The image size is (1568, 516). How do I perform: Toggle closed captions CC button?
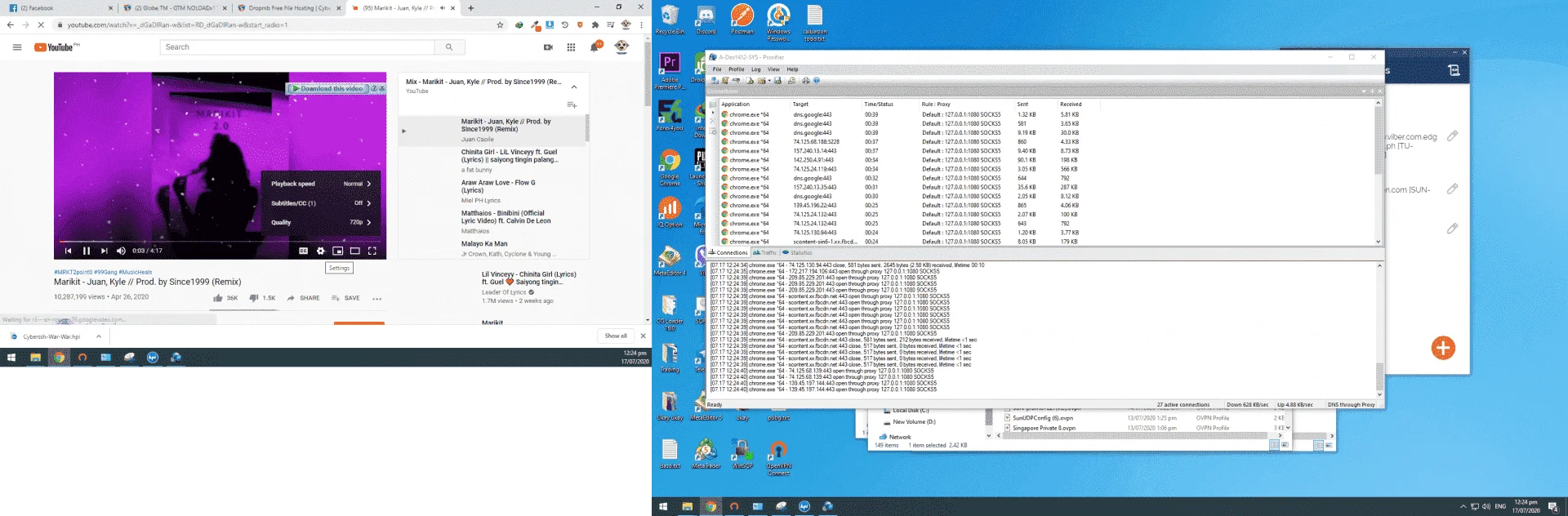click(x=303, y=251)
